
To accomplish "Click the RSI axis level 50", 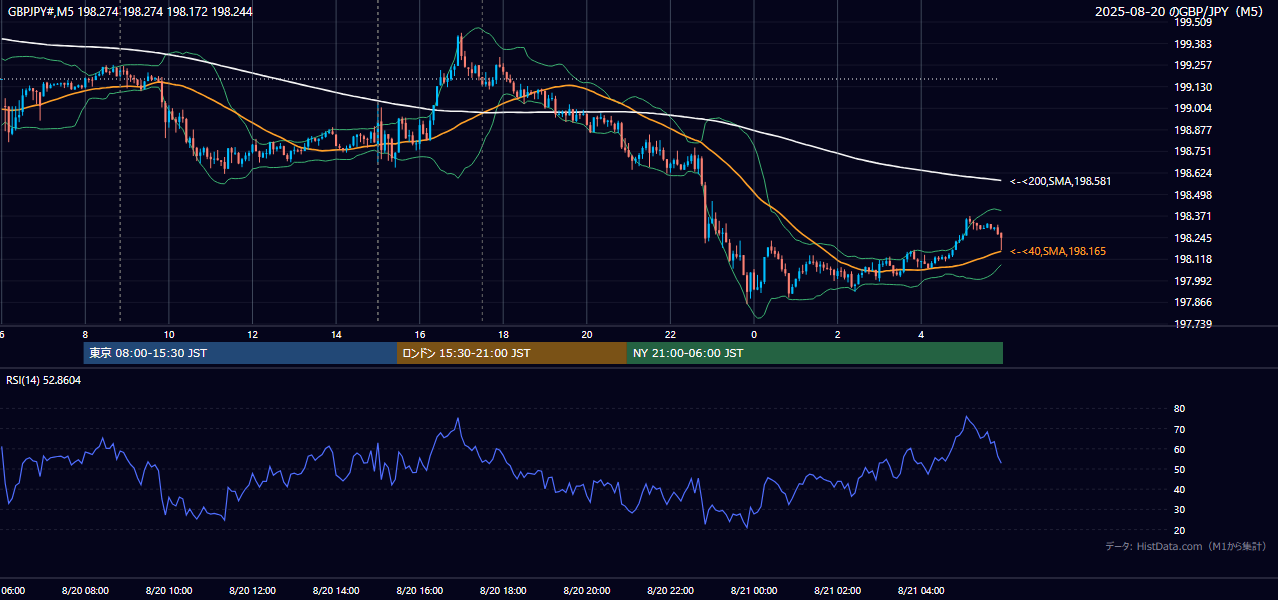I will pyautogui.click(x=1180, y=469).
